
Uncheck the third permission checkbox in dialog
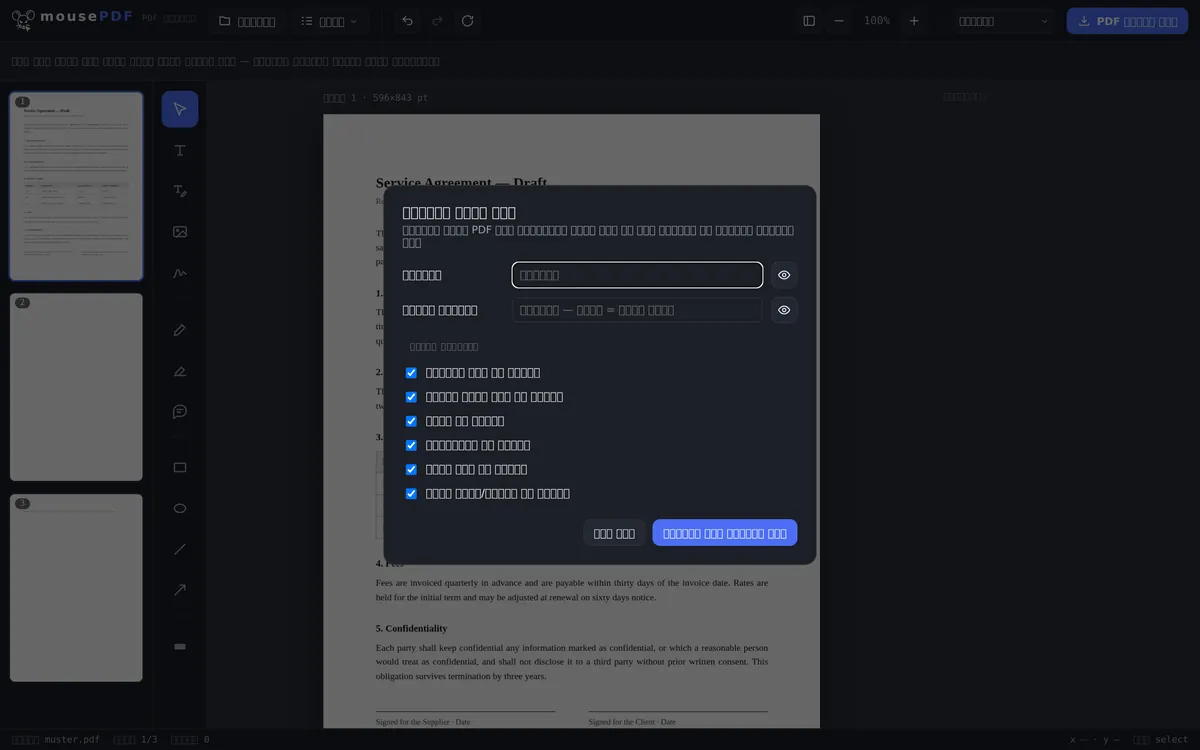point(411,421)
